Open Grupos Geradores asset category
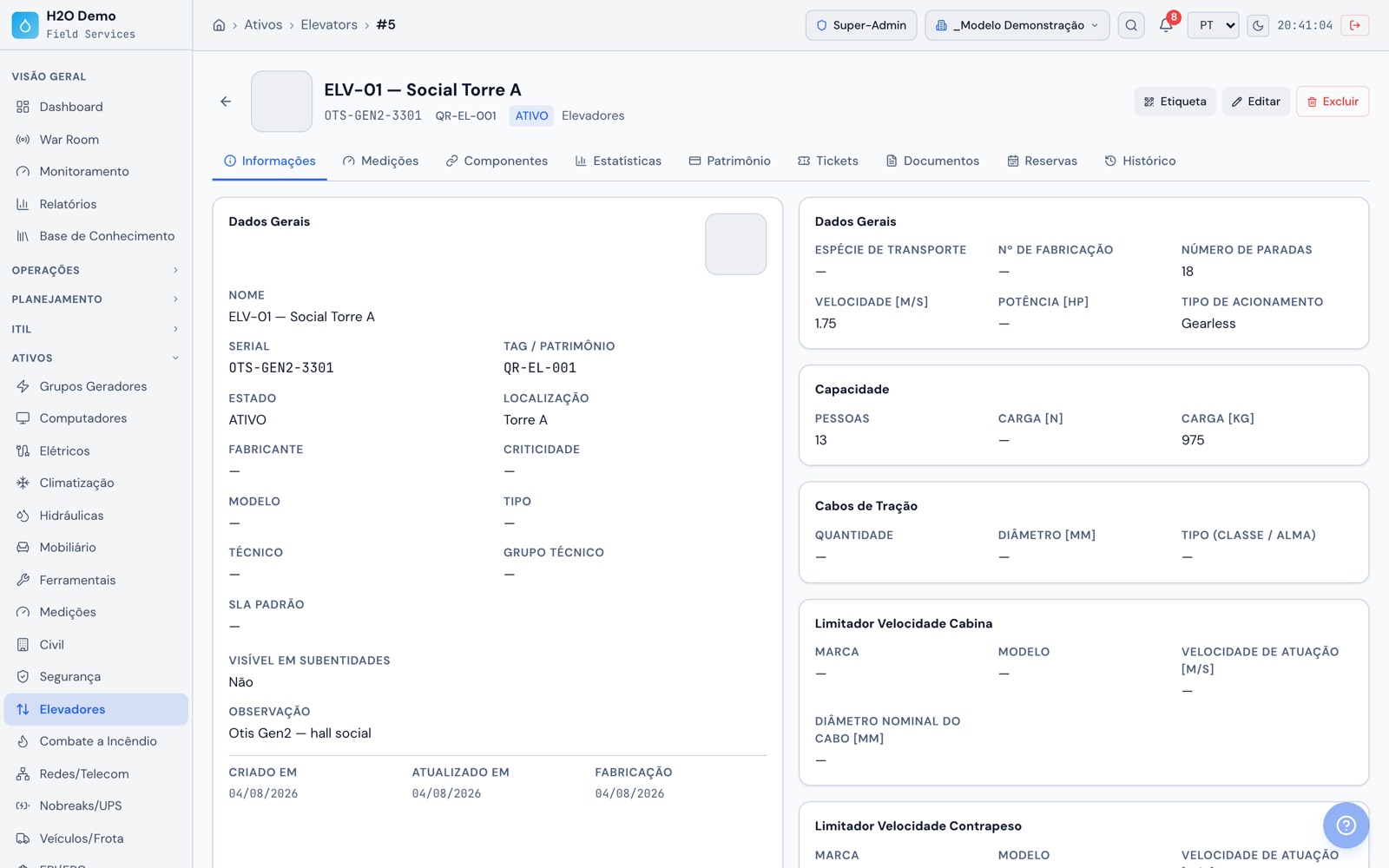Viewport: 1389px width, 868px height. tap(96, 386)
